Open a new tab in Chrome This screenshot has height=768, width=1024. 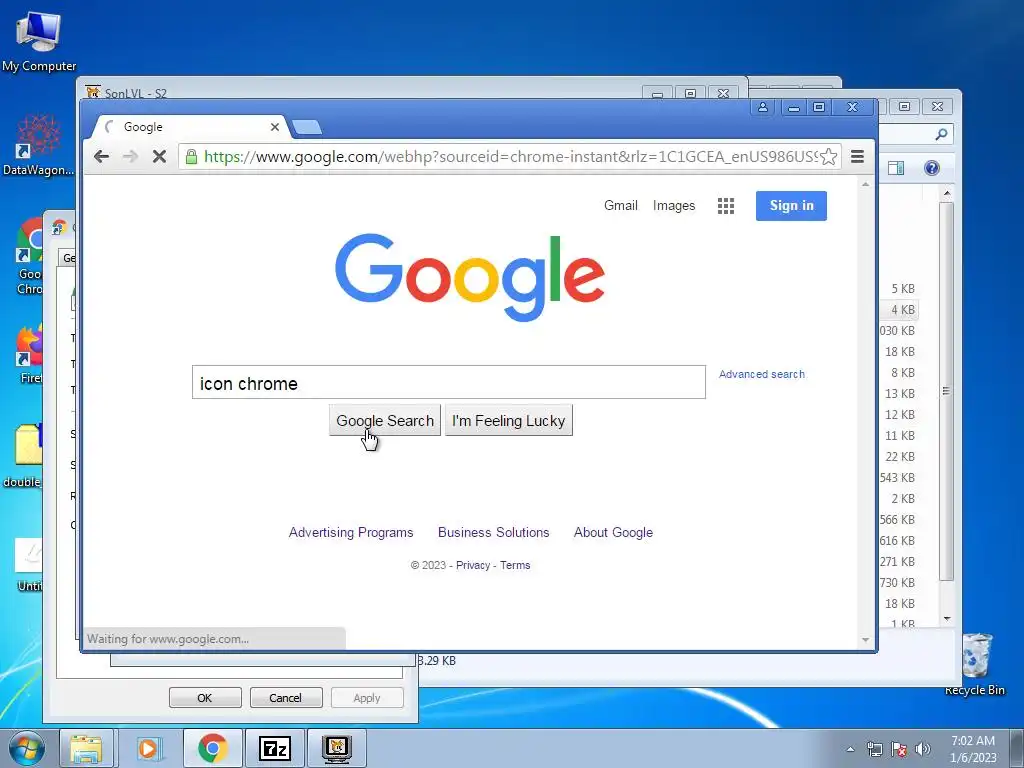click(x=306, y=127)
